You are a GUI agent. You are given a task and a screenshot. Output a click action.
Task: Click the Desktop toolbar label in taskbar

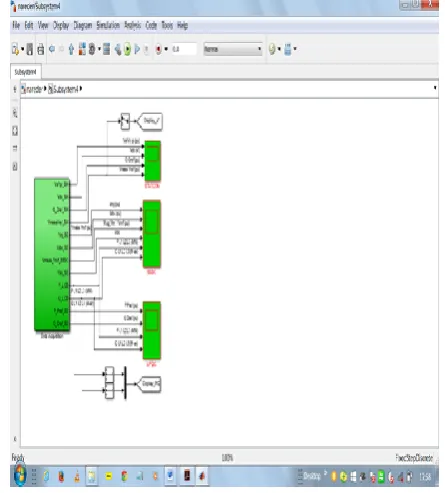(x=312, y=476)
